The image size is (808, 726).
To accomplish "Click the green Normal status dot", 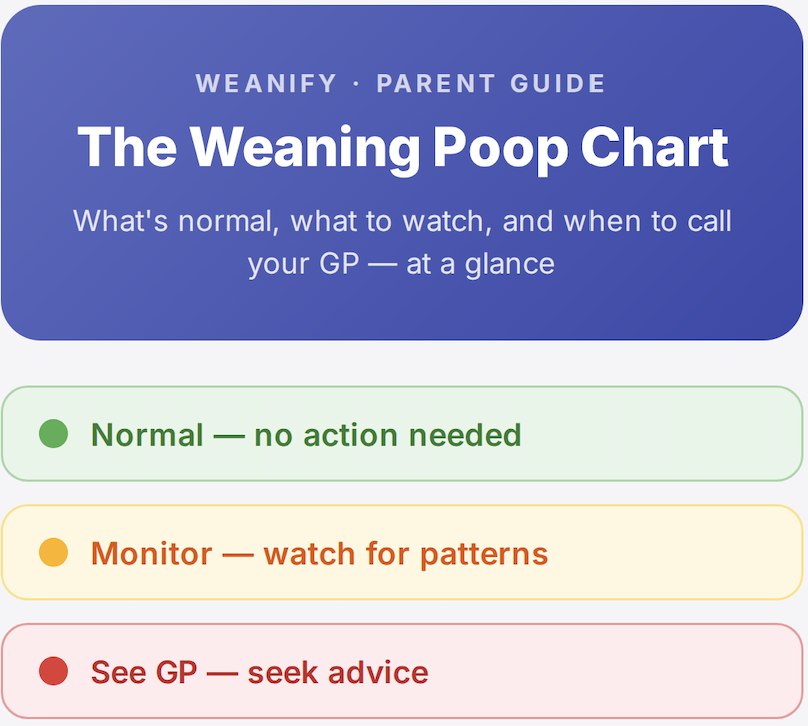I will tap(54, 434).
